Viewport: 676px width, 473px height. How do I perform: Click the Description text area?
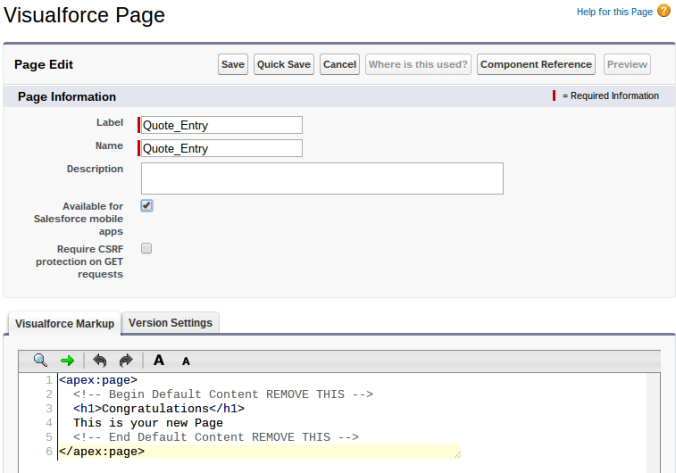tap(322, 179)
